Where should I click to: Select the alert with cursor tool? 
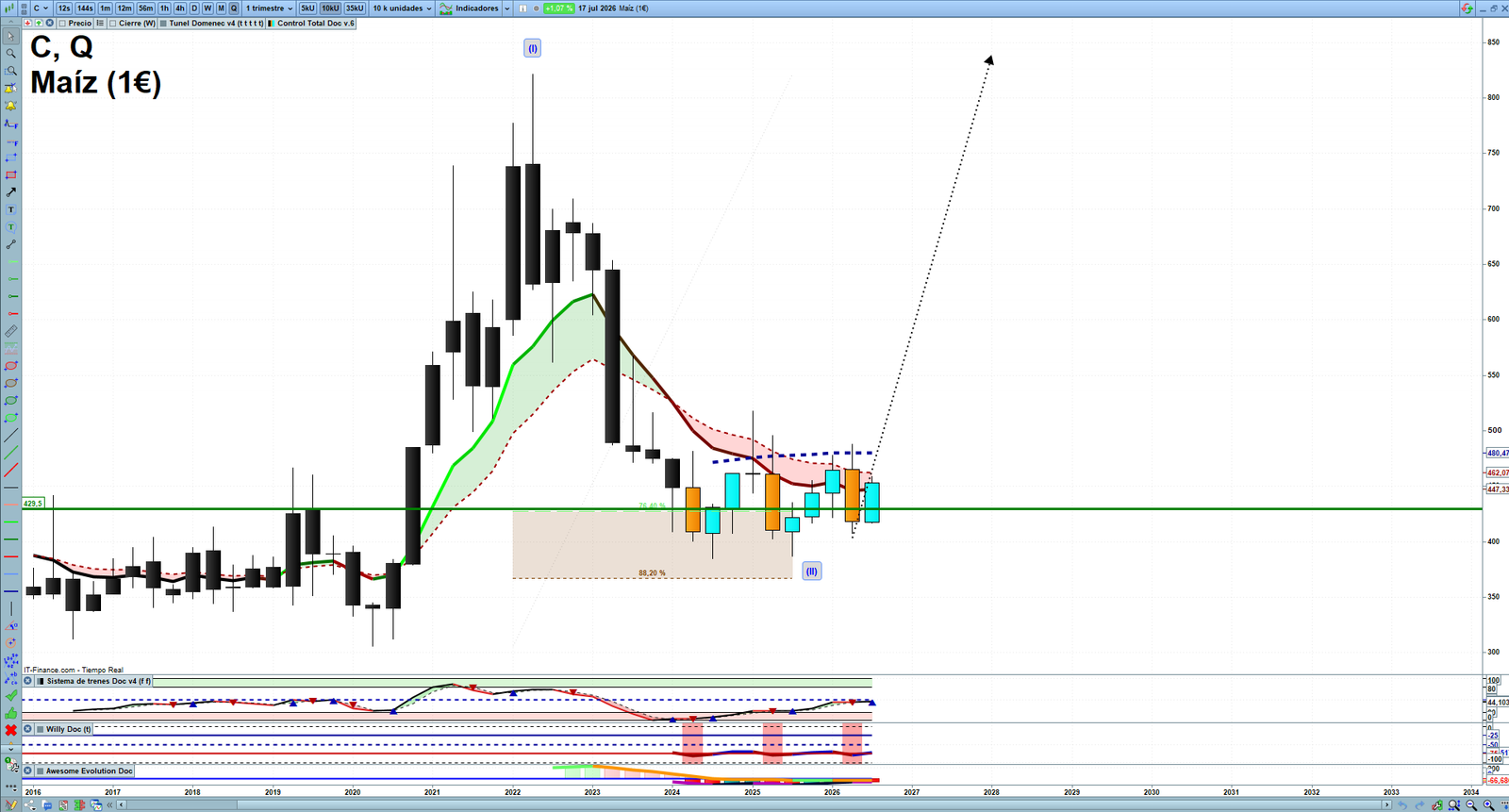pos(11,89)
